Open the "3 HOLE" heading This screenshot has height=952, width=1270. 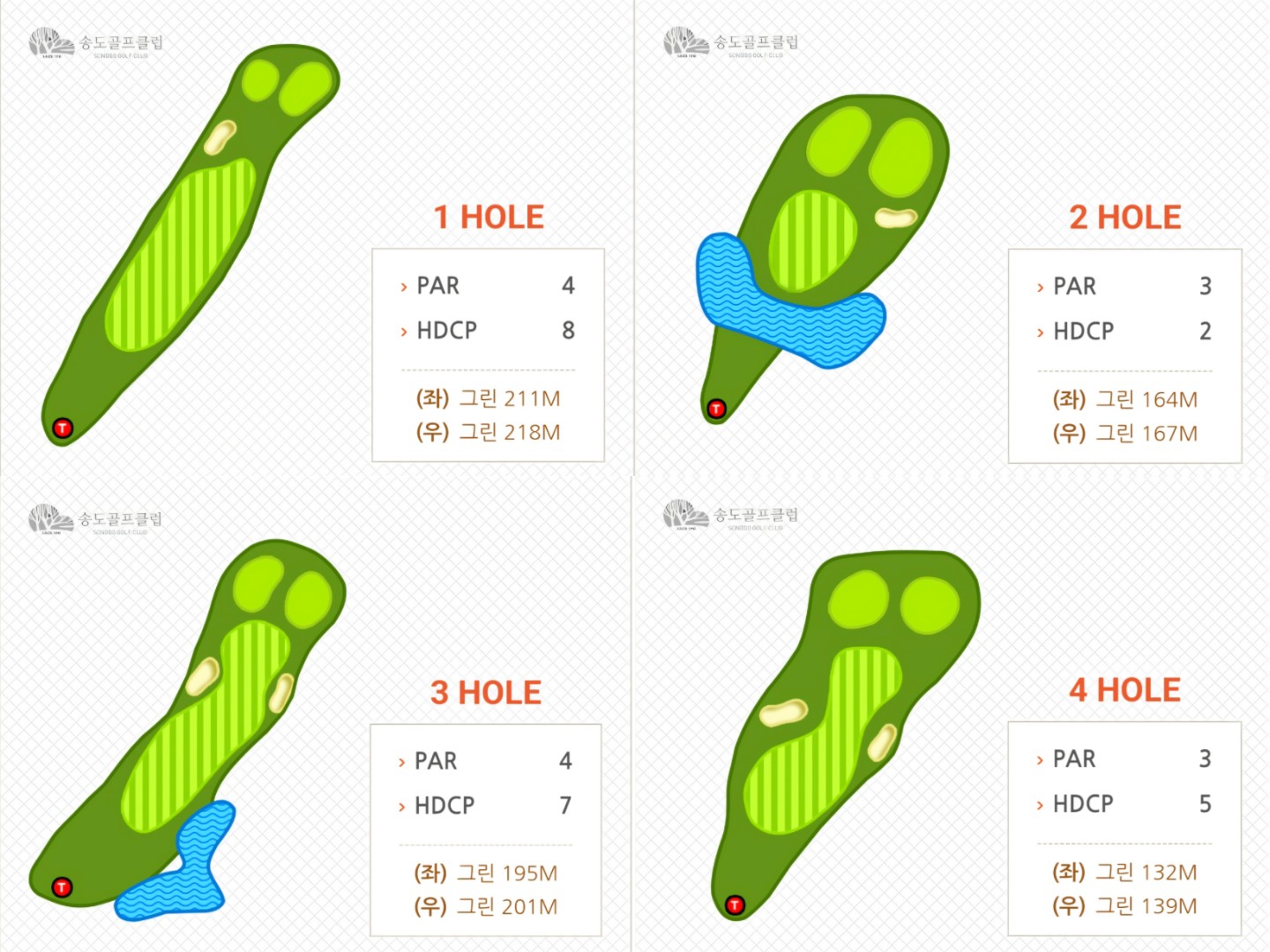(x=486, y=693)
